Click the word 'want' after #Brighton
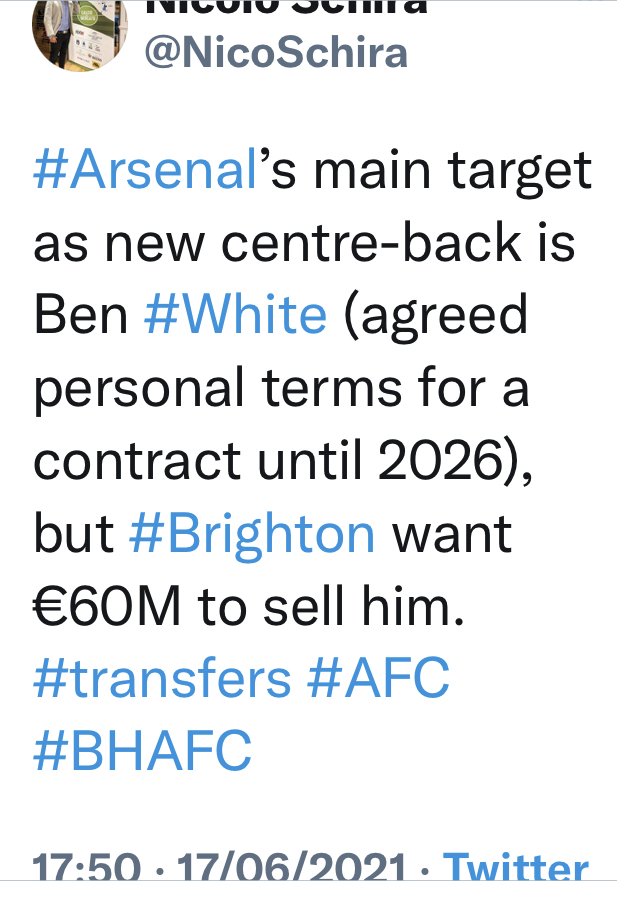This screenshot has width=617, height=897. coord(452,535)
